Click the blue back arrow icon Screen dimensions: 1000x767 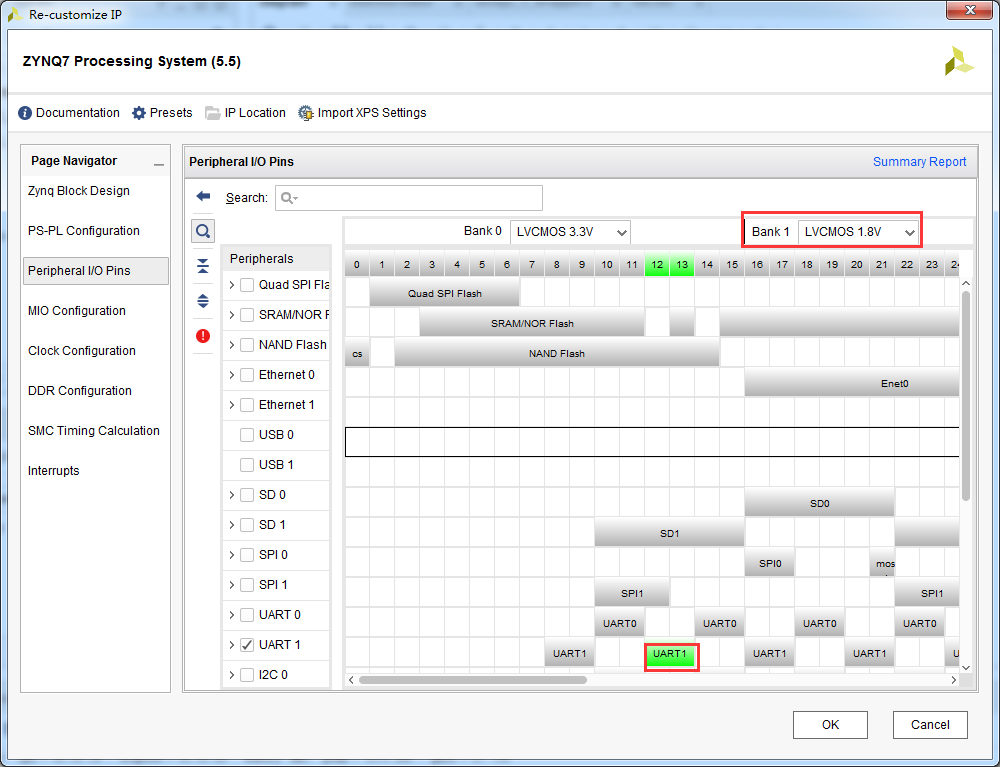[203, 196]
